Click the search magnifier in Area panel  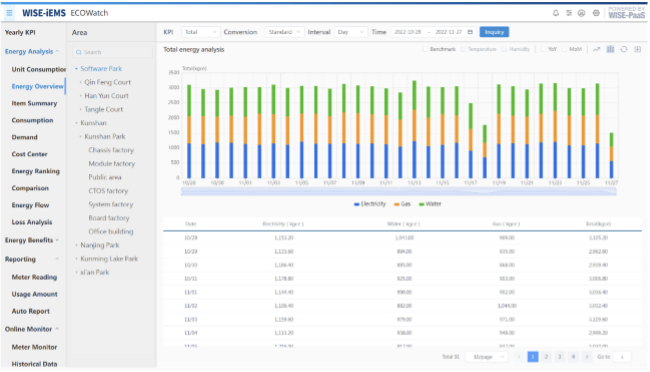pos(78,52)
